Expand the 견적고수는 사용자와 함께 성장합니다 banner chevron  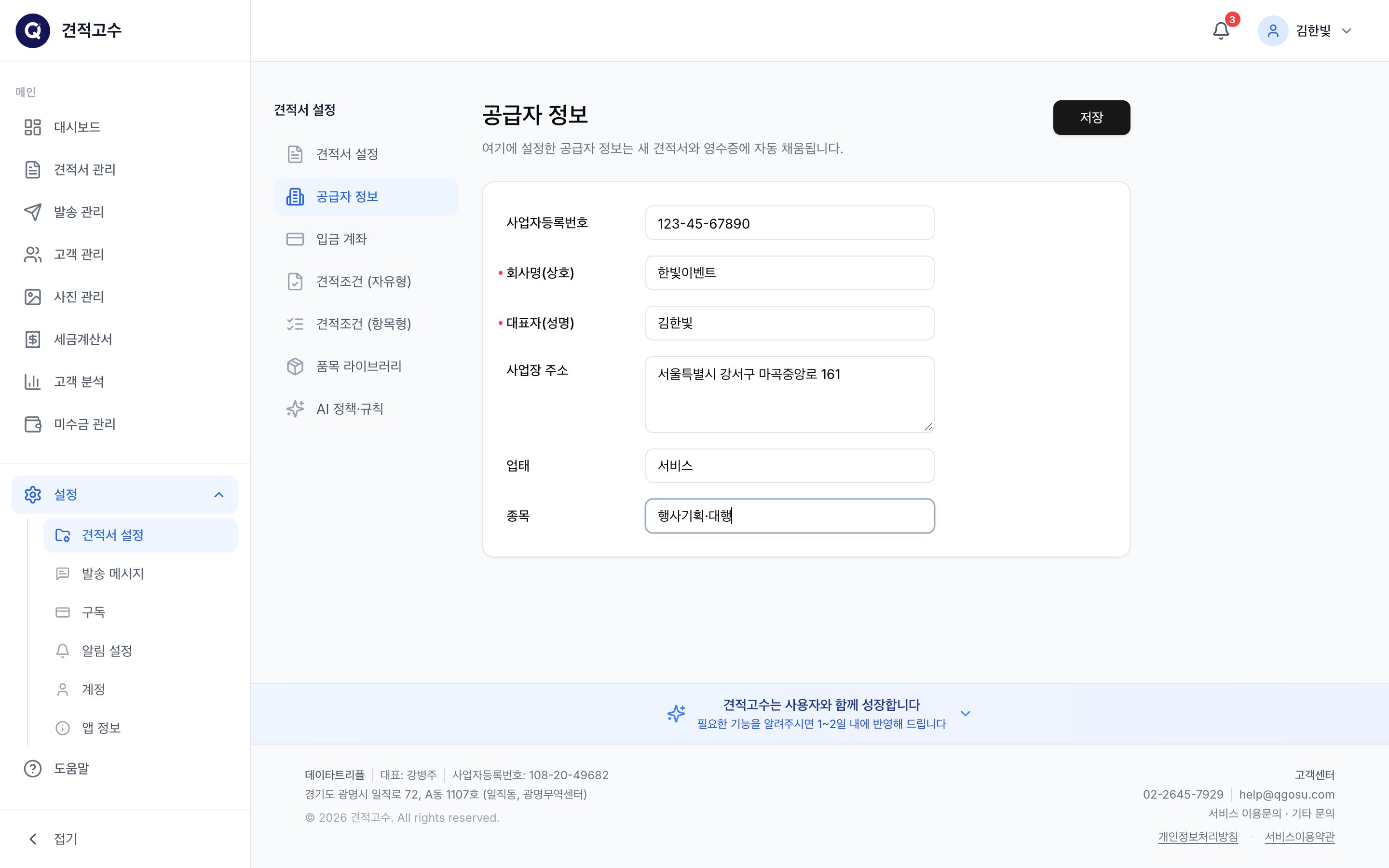click(x=966, y=714)
